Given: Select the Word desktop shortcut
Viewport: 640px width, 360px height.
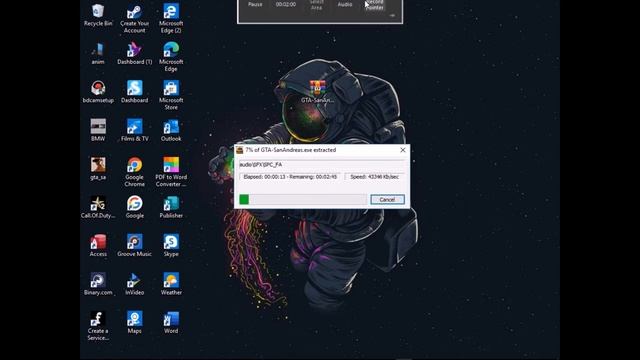Looking at the screenshot, I should 171,323.
